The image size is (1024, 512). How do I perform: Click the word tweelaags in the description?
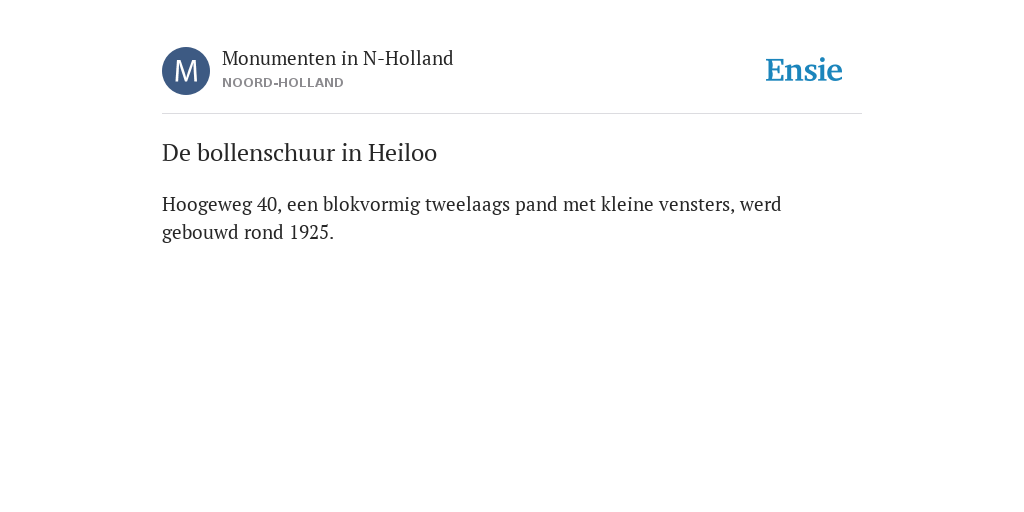point(468,204)
